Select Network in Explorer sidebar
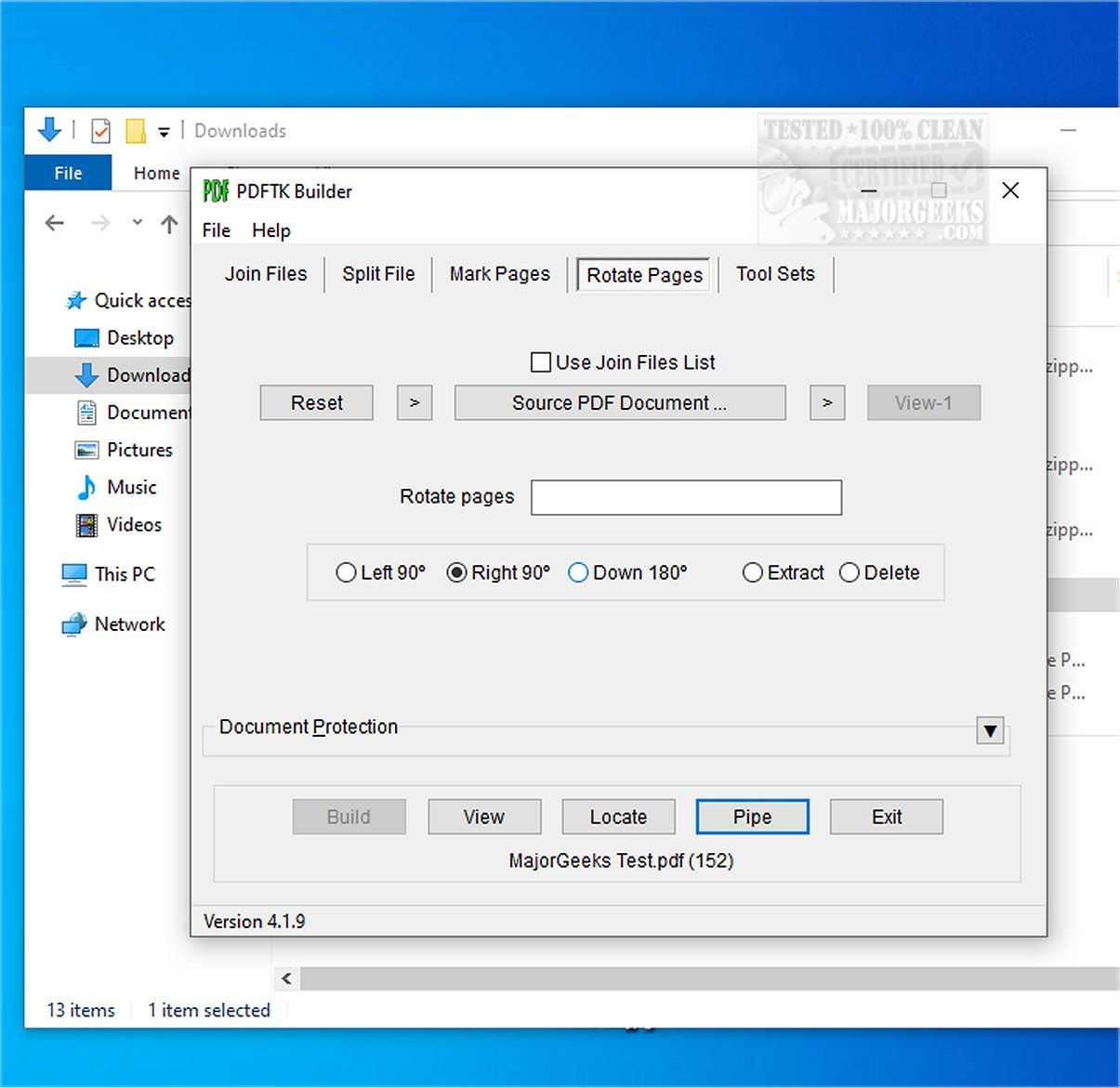 click(113, 624)
